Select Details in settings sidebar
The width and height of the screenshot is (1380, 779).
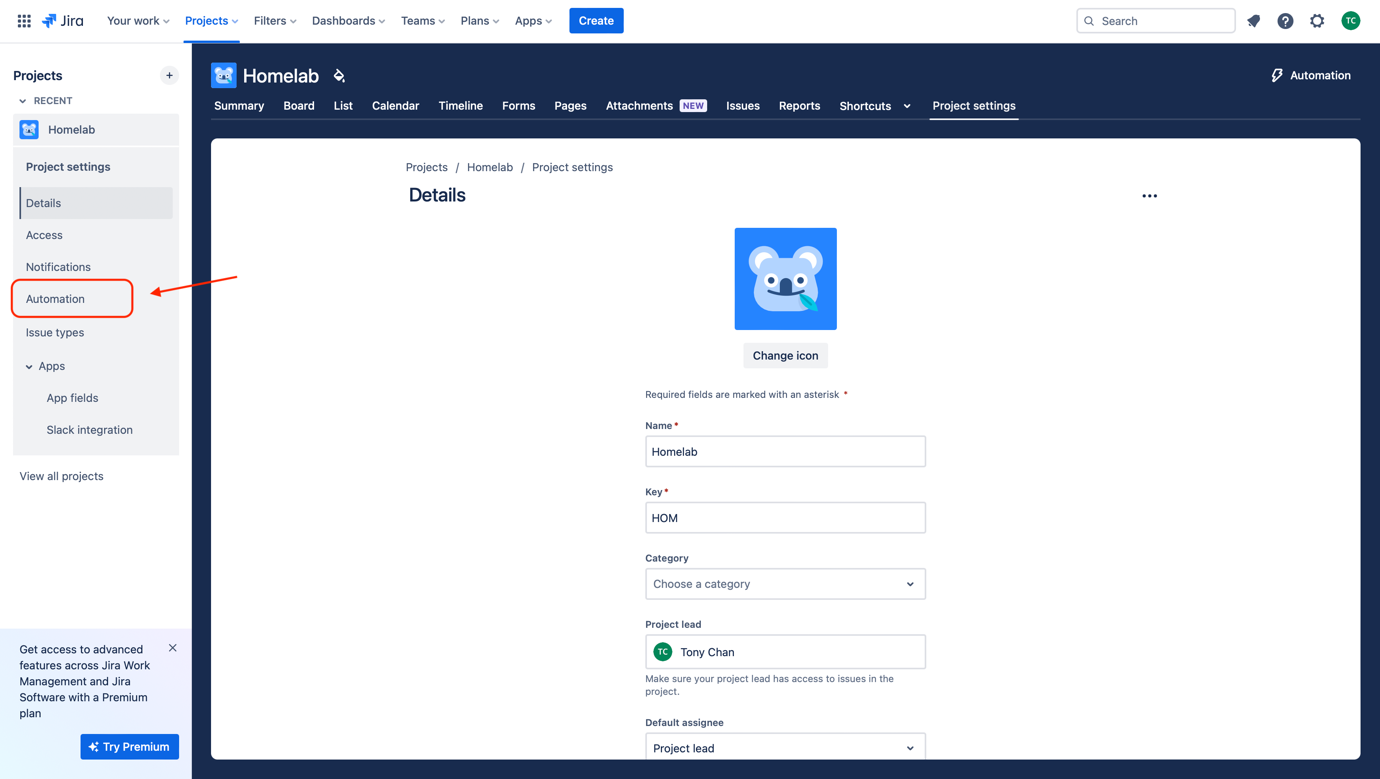click(x=96, y=203)
